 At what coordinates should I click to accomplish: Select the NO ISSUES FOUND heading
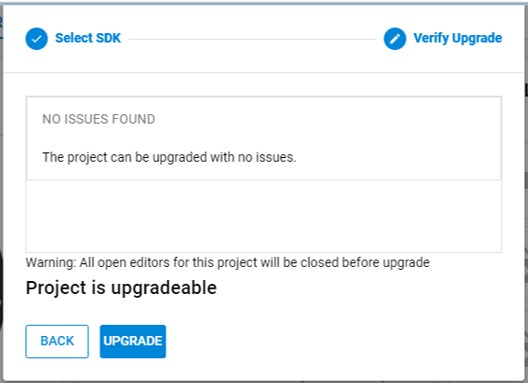(99, 119)
